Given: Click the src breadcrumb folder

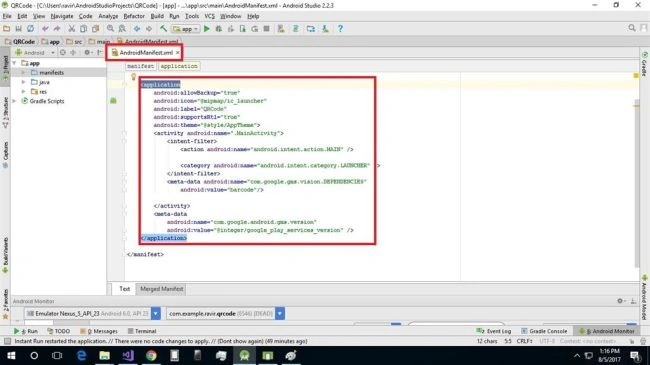Looking at the screenshot, I should (74, 41).
